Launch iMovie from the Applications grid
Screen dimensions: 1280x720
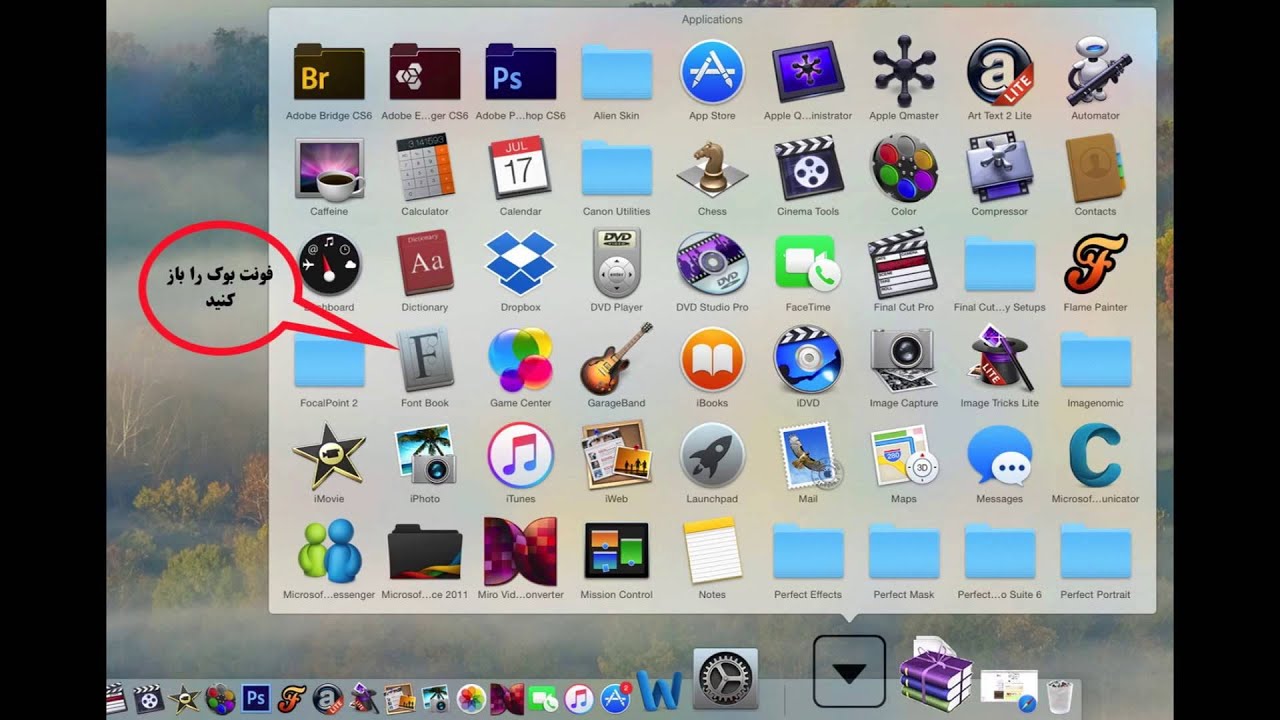[329, 456]
